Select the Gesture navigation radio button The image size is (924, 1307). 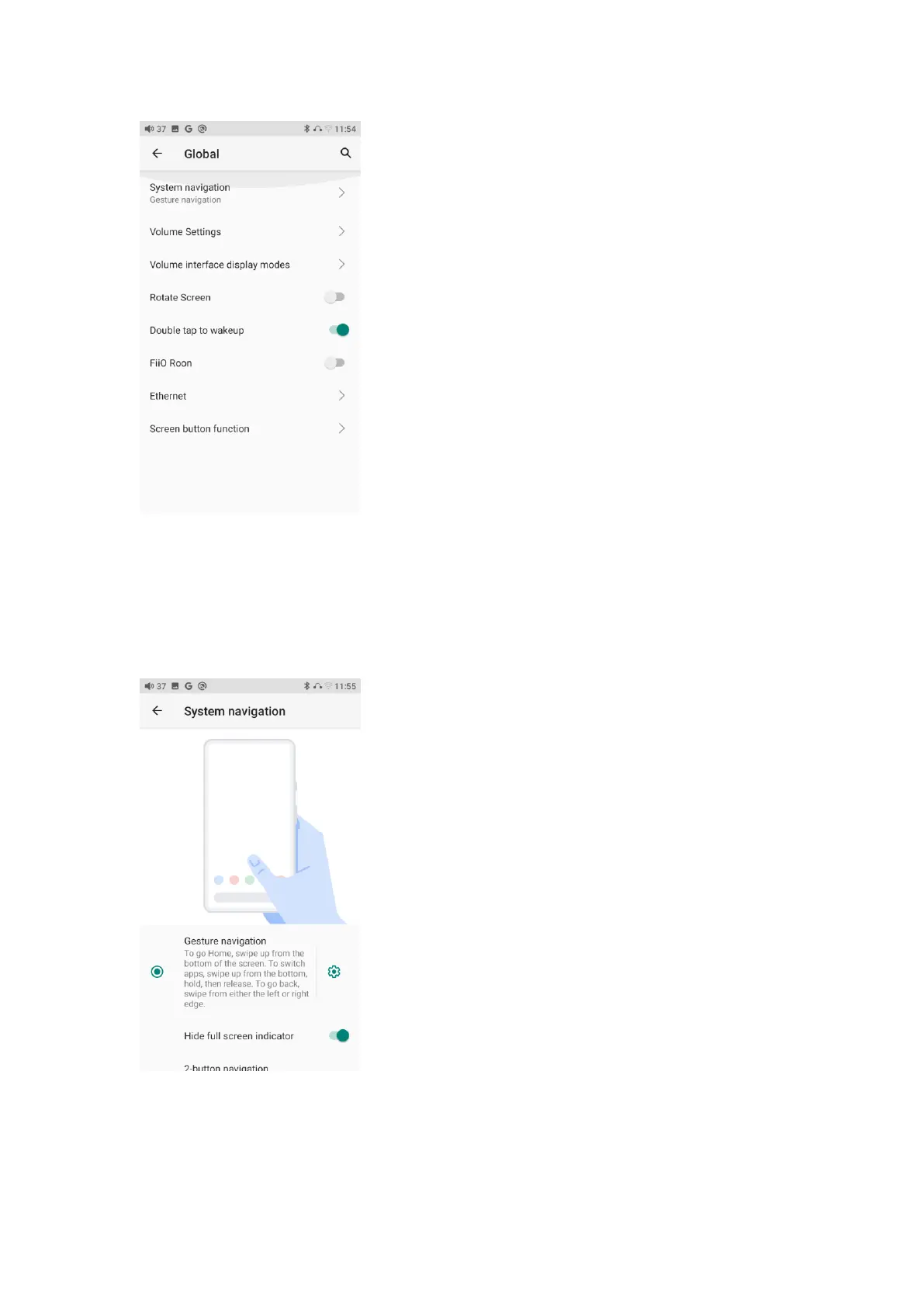[x=157, y=972]
